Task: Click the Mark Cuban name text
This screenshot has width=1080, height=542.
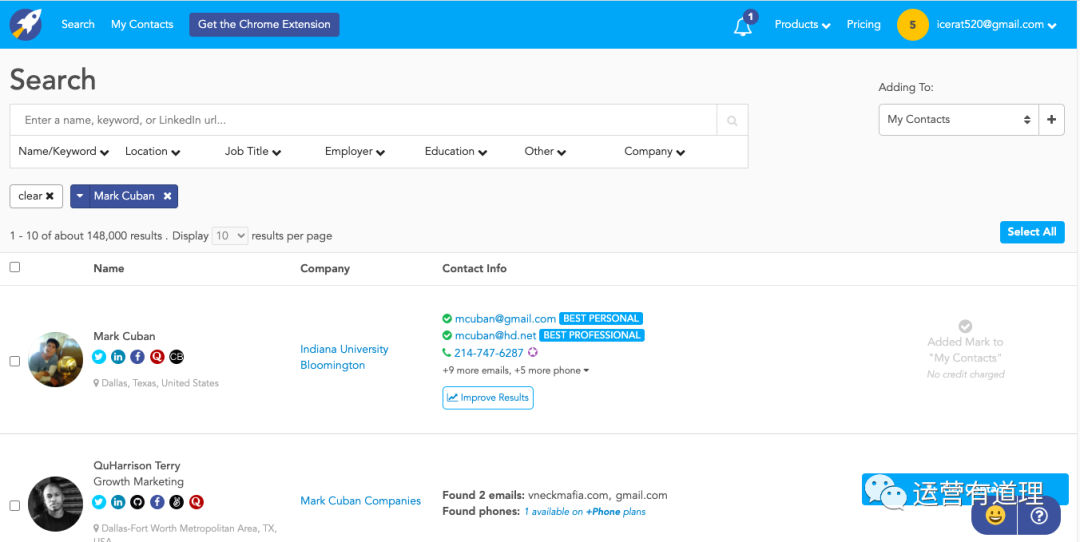Action: click(124, 336)
